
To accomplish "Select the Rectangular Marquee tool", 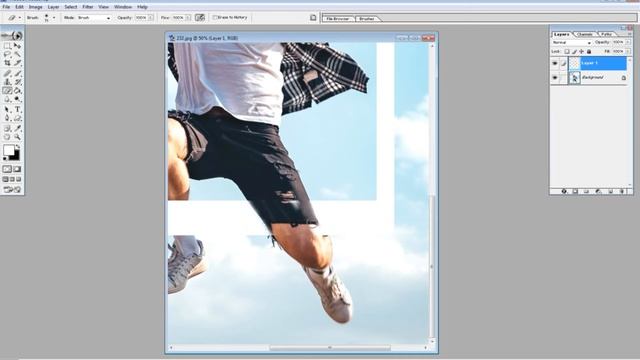I will [x=7, y=46].
